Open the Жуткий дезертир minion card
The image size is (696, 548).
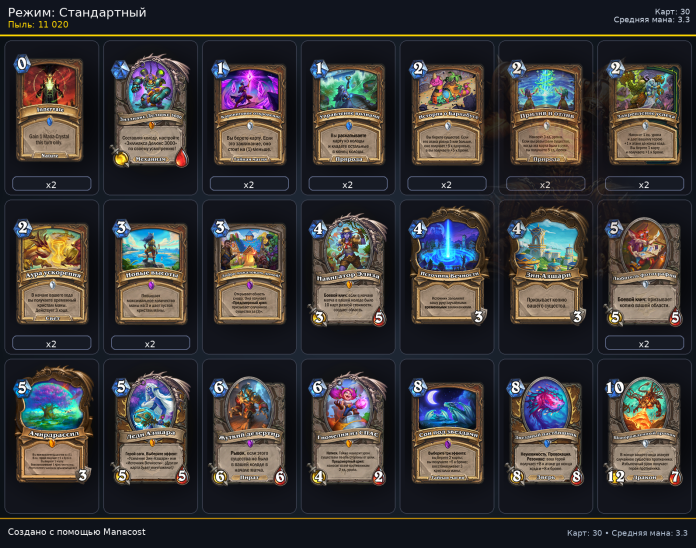tap(249, 430)
